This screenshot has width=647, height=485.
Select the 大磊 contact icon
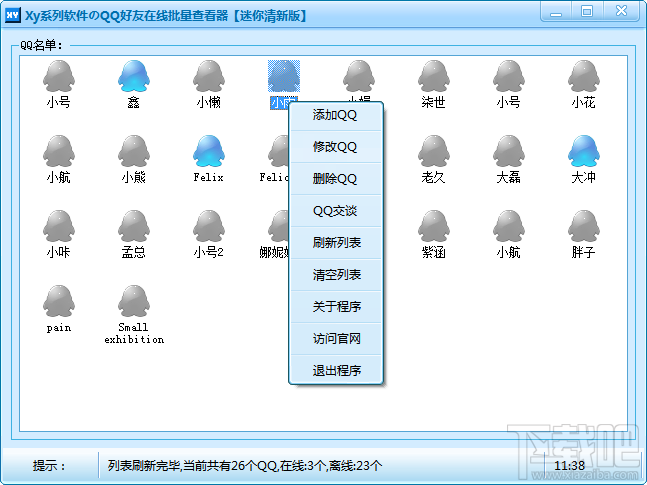coord(509,151)
